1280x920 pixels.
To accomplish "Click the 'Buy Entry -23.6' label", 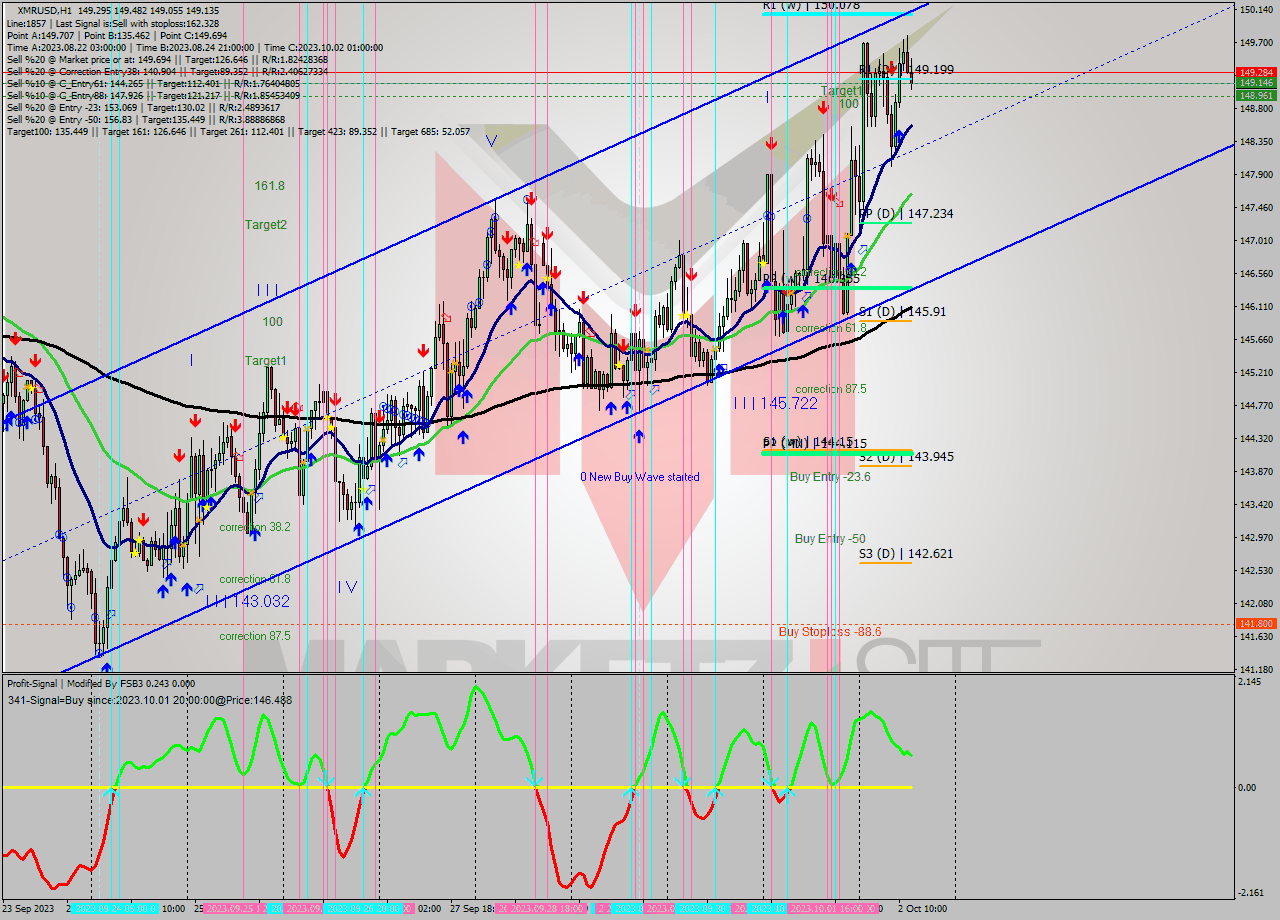I will pyautogui.click(x=830, y=477).
